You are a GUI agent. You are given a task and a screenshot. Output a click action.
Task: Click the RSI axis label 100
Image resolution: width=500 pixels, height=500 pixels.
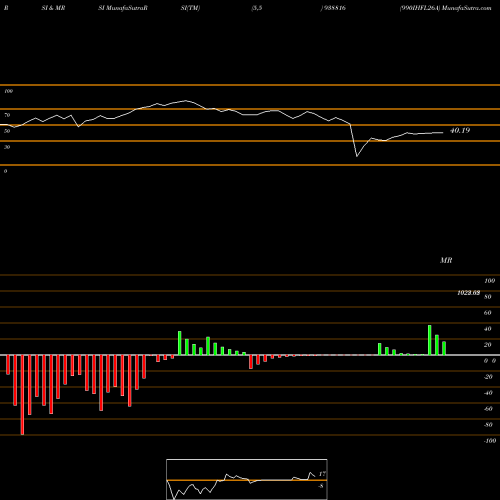click(9, 91)
